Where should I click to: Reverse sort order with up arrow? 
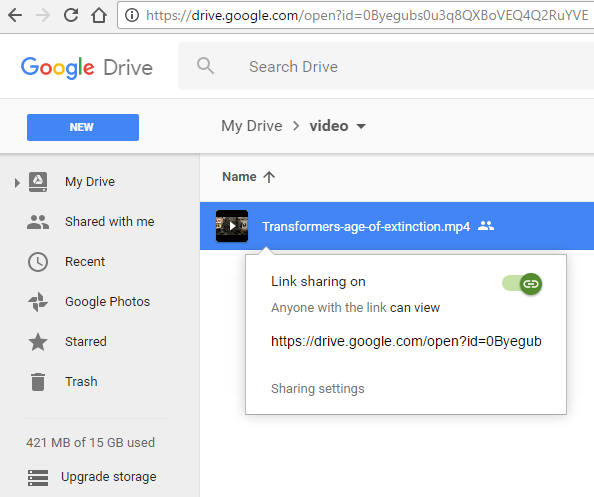click(x=269, y=177)
